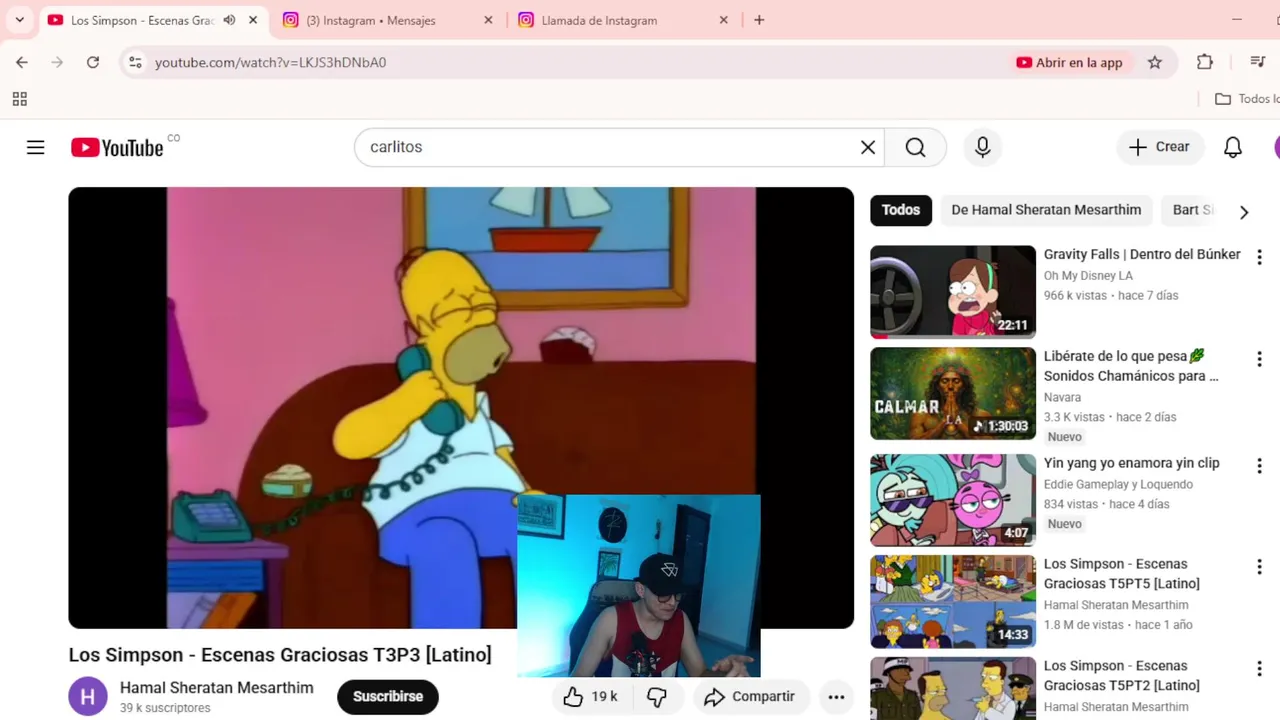Switch to Instagram Mensajes tab
The height and width of the screenshot is (720, 1280).
tap(388, 20)
